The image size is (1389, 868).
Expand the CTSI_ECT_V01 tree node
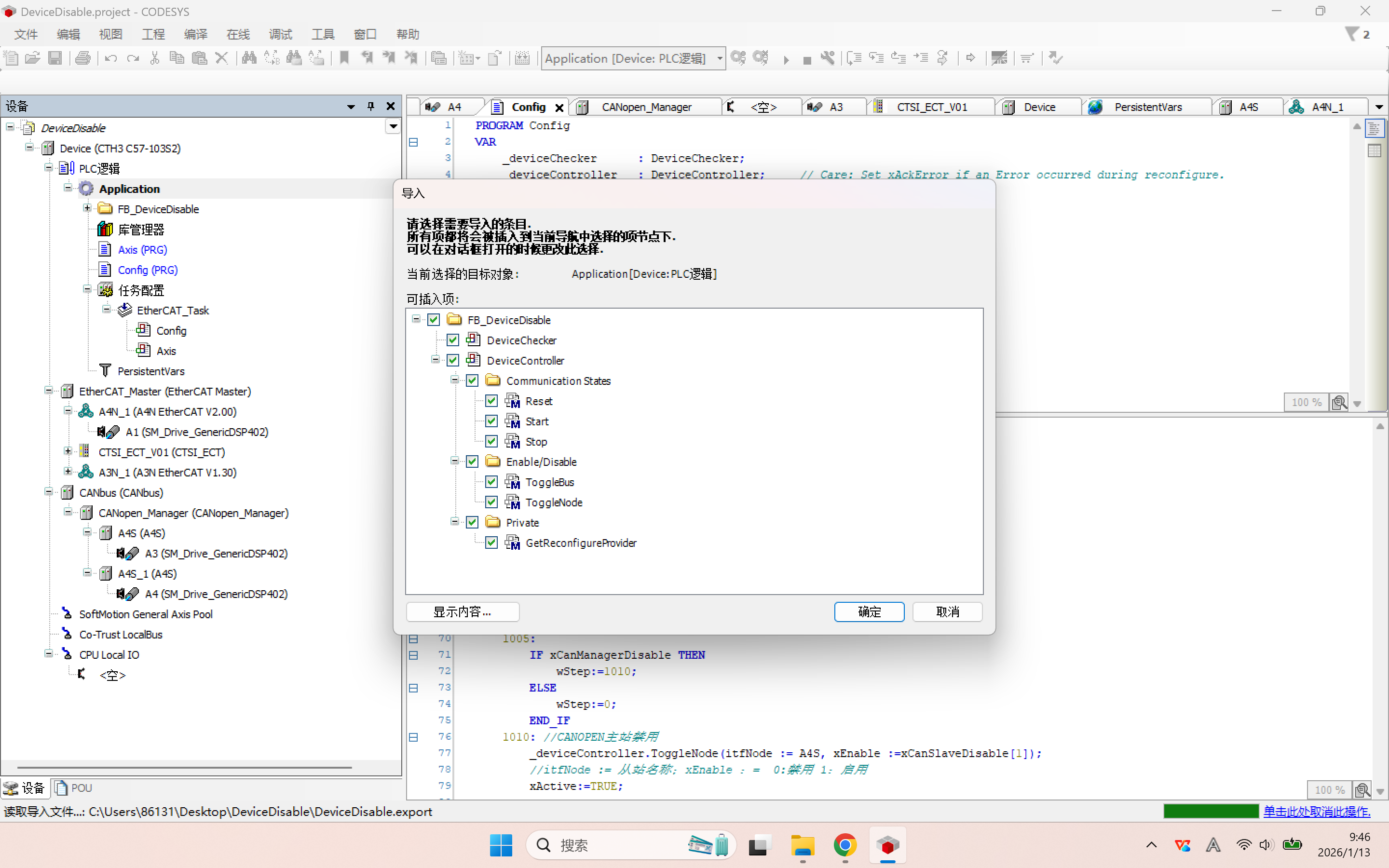68,452
